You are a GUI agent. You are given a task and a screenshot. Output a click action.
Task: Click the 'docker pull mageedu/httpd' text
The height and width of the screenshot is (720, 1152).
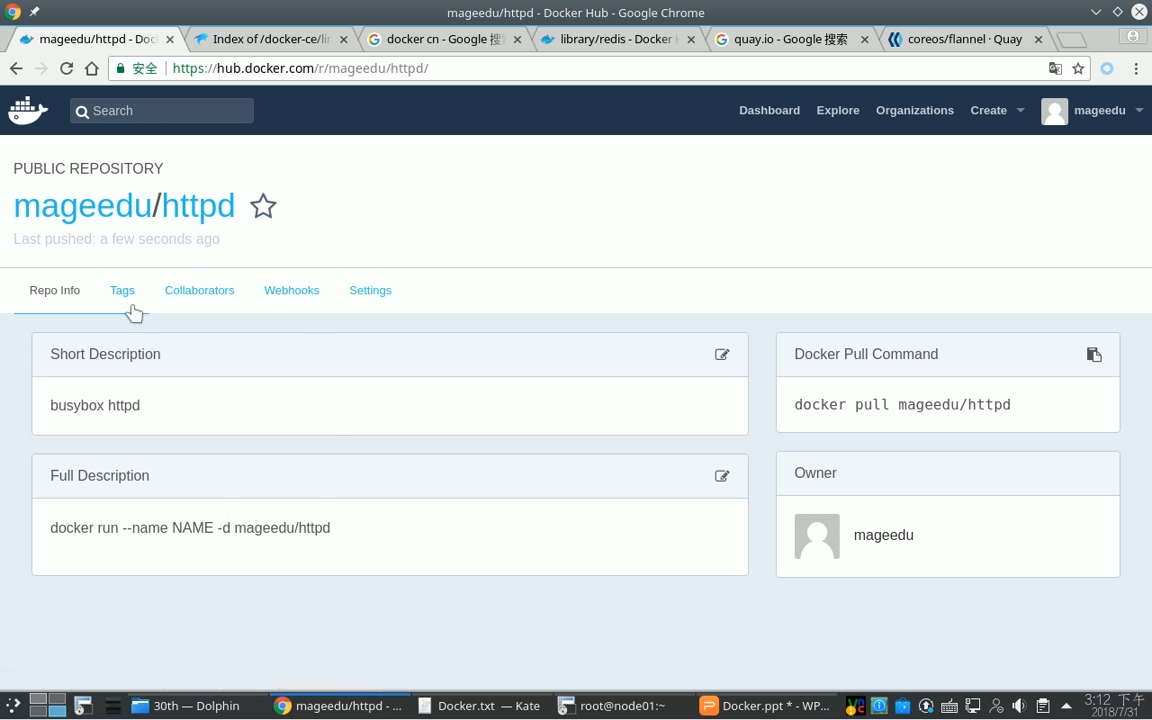(902, 405)
